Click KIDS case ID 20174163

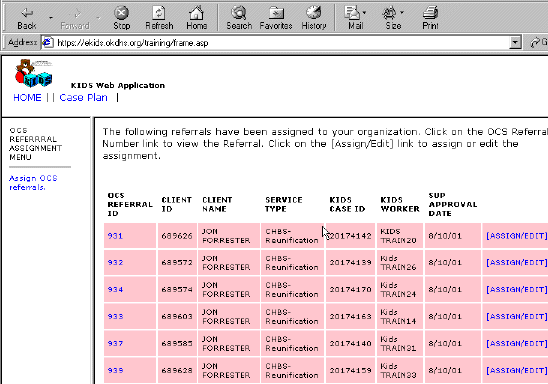coord(350,316)
